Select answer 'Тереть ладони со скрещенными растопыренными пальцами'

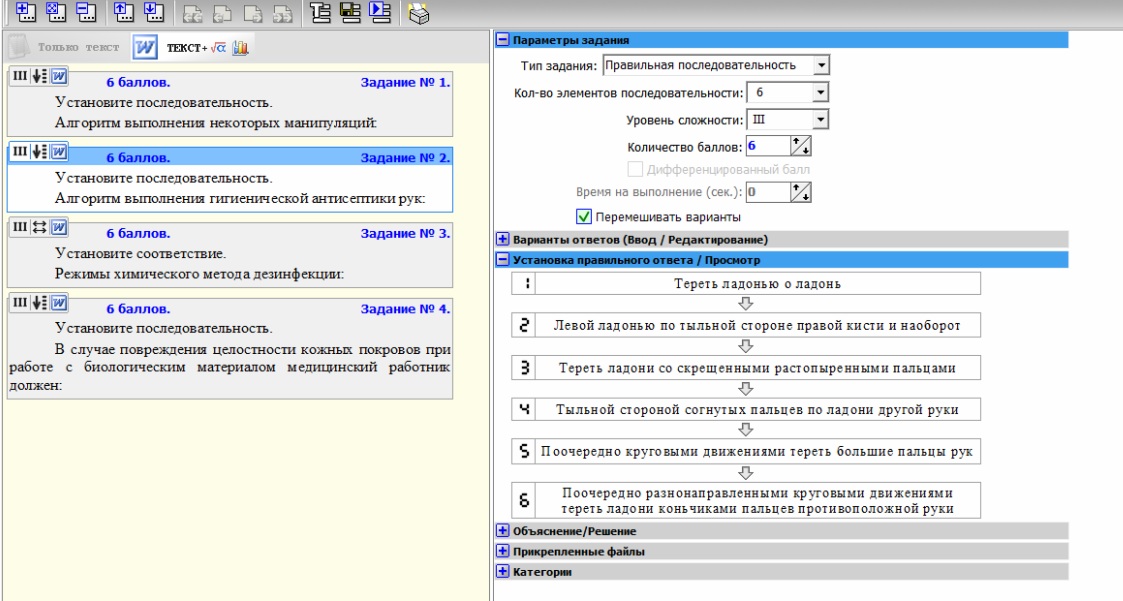pos(757,367)
